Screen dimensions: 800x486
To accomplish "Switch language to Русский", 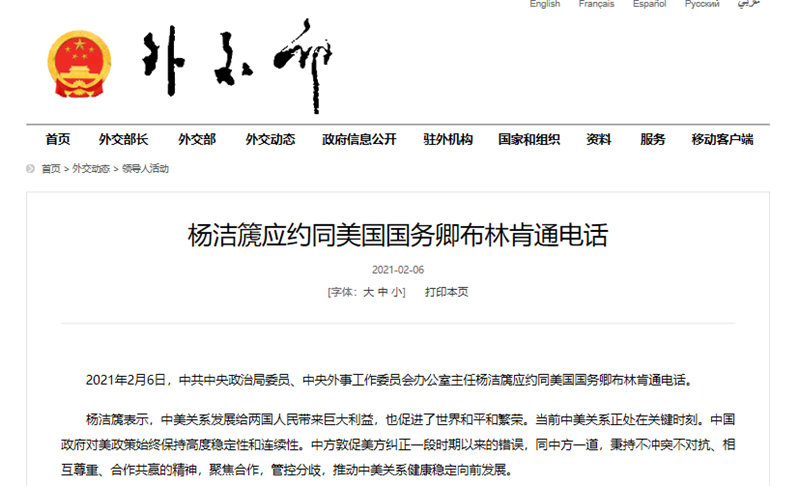I will 702,5.
